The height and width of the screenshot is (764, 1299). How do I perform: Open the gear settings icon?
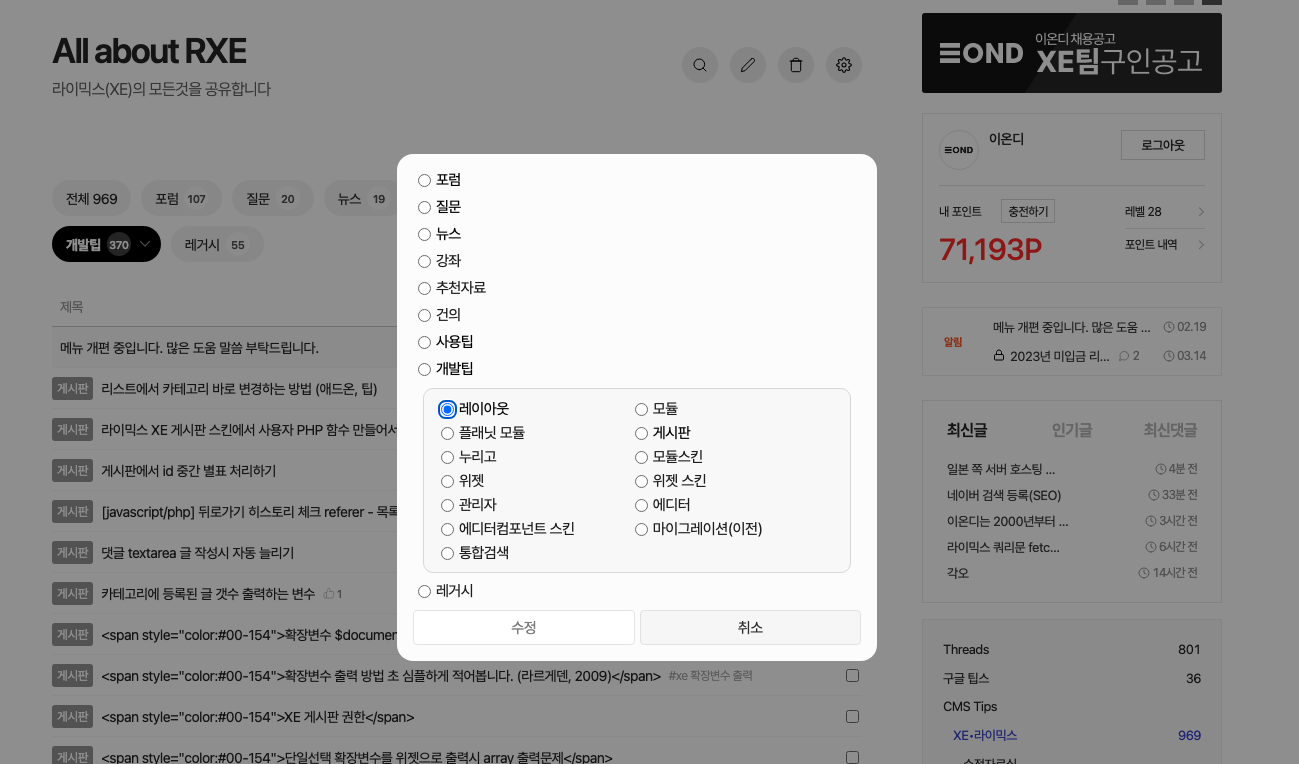tap(844, 65)
